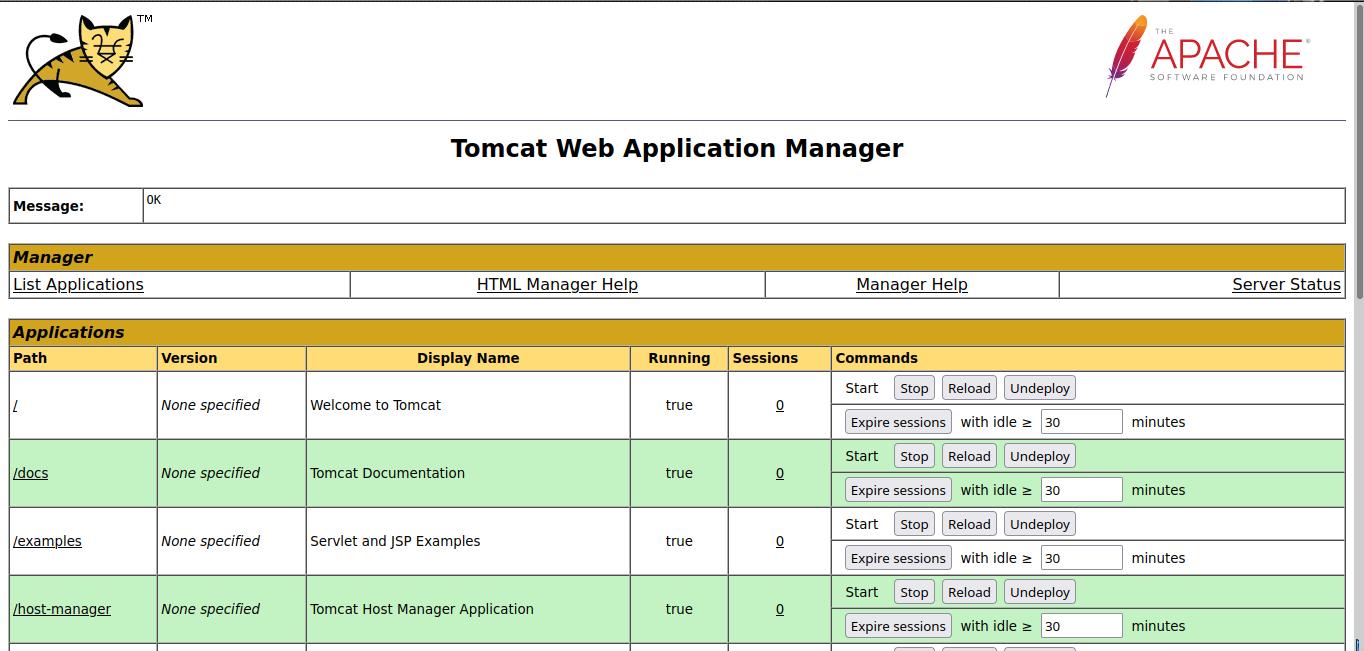View sessions count for /examples
The image size is (1364, 651).
(780, 541)
